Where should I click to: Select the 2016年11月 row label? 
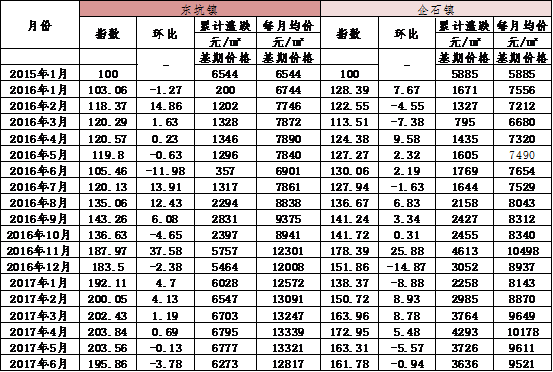[39, 251]
